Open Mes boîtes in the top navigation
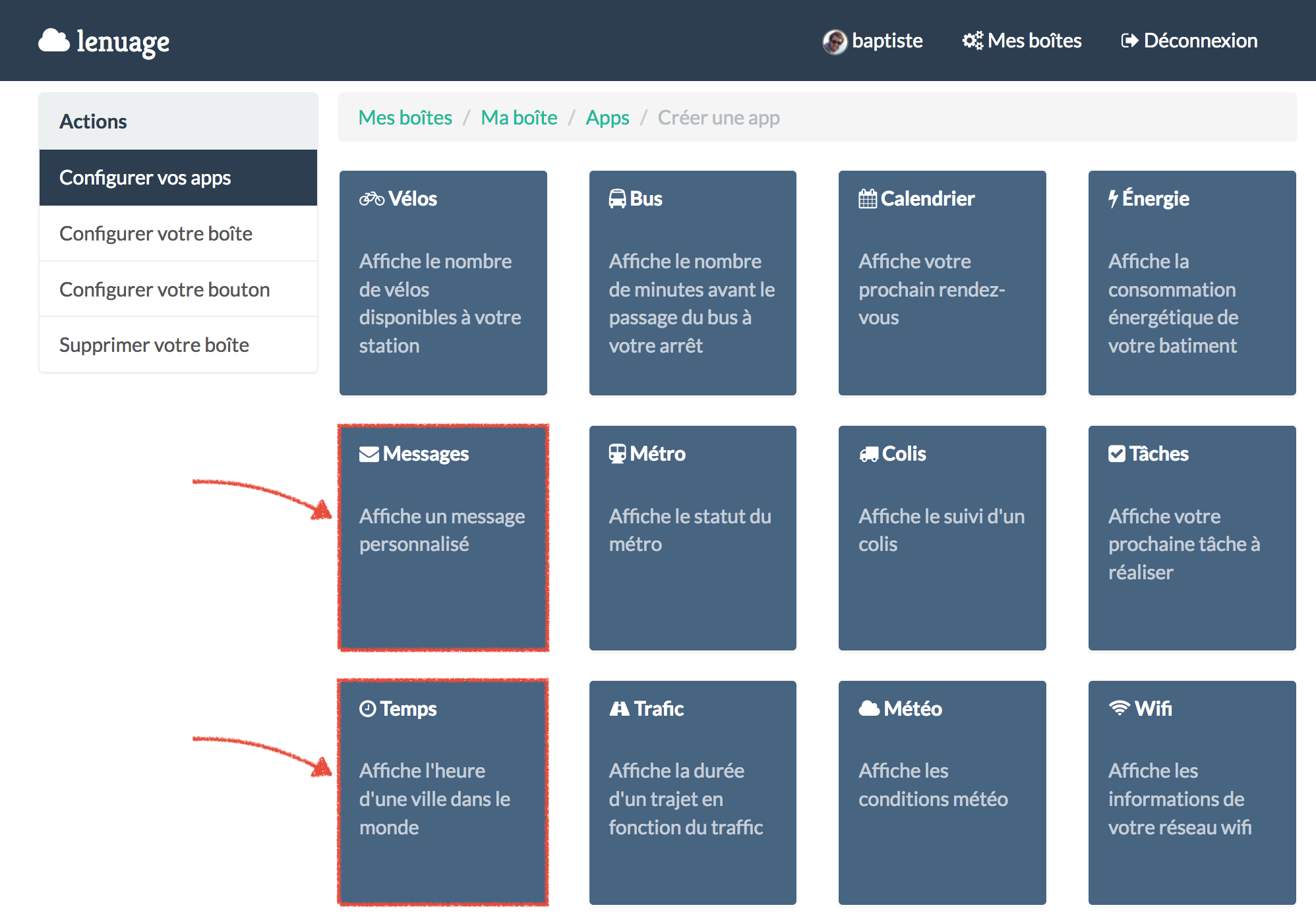1316x924 pixels. (x=1022, y=41)
